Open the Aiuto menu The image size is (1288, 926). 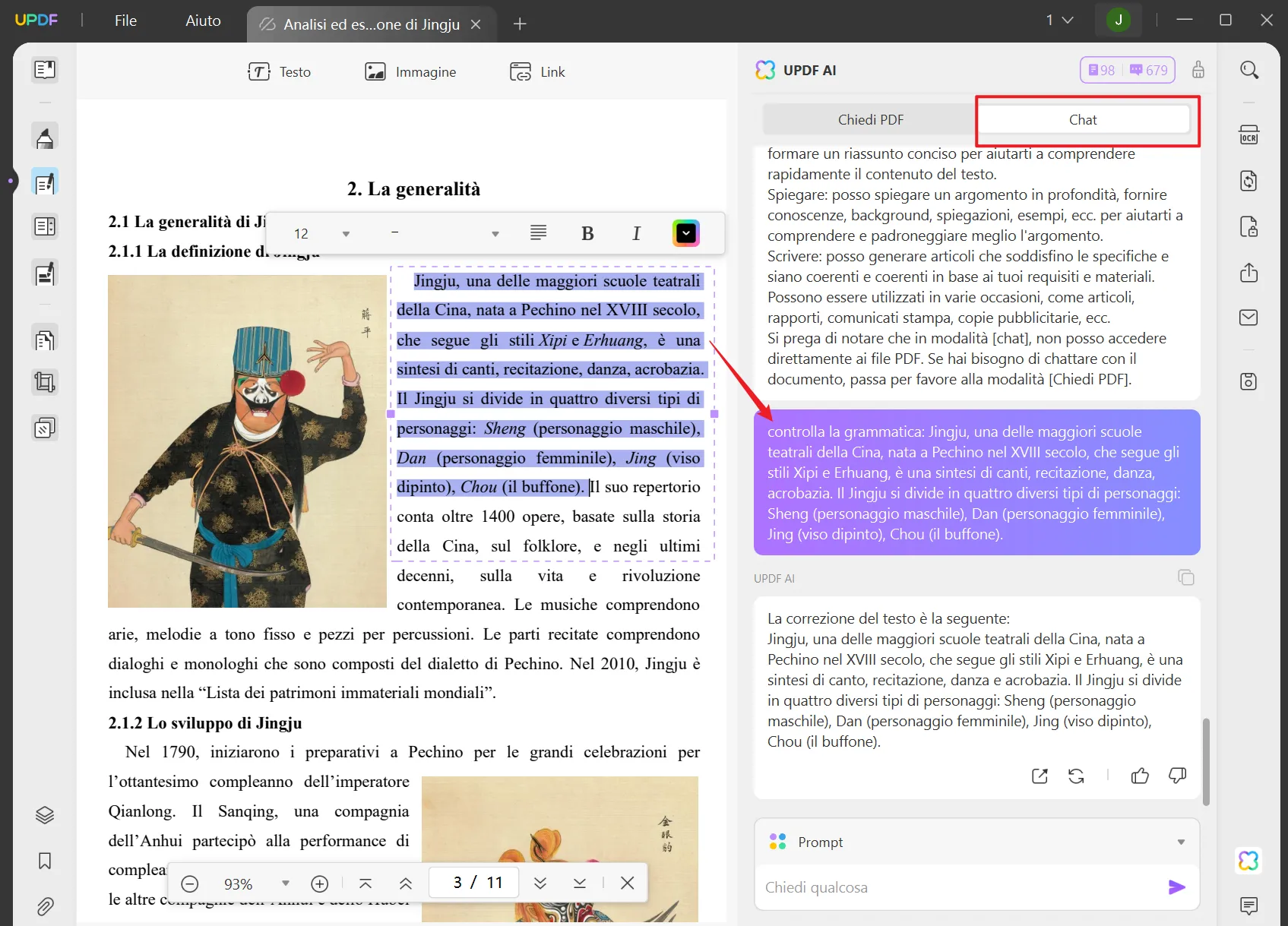pyautogui.click(x=203, y=21)
